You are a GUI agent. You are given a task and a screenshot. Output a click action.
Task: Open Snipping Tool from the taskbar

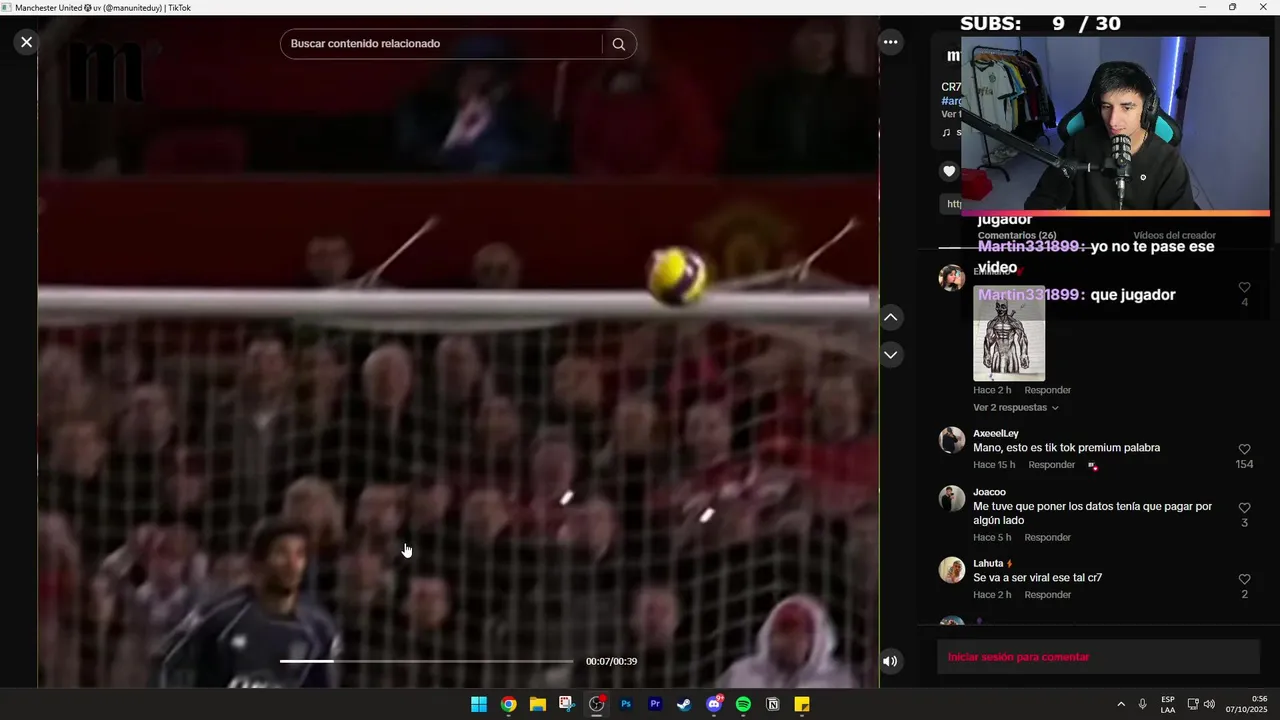[x=566, y=704]
